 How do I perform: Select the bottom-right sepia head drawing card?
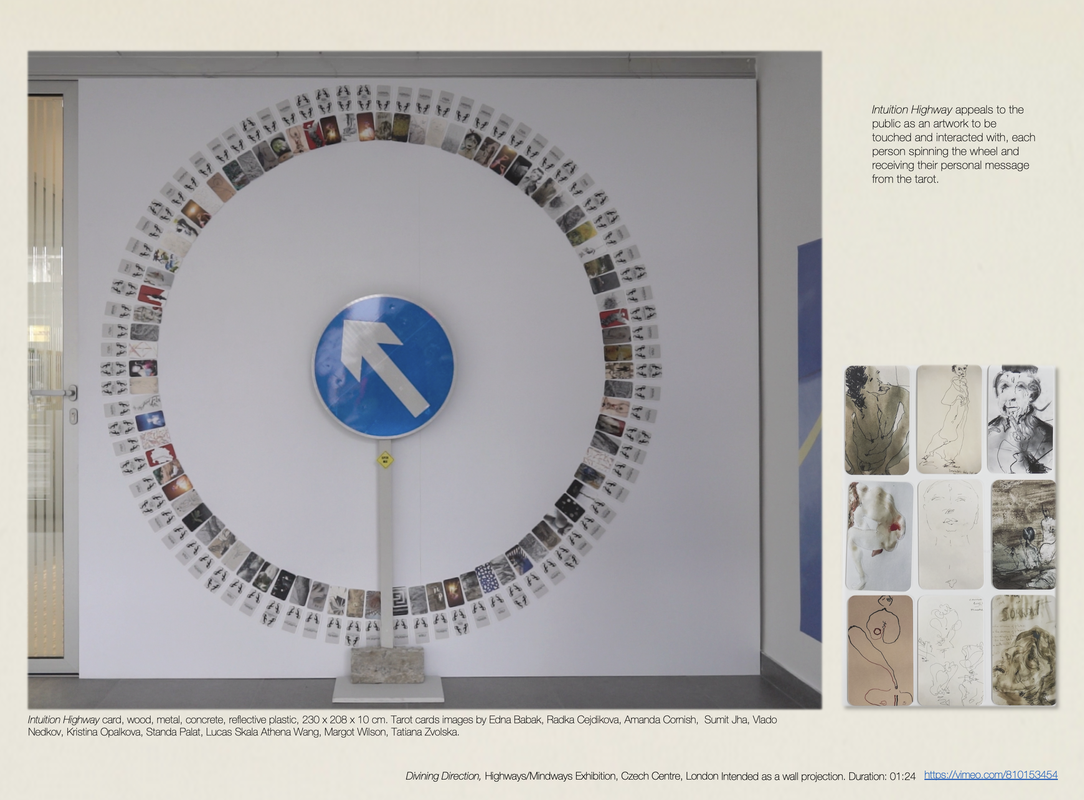(x=1022, y=650)
